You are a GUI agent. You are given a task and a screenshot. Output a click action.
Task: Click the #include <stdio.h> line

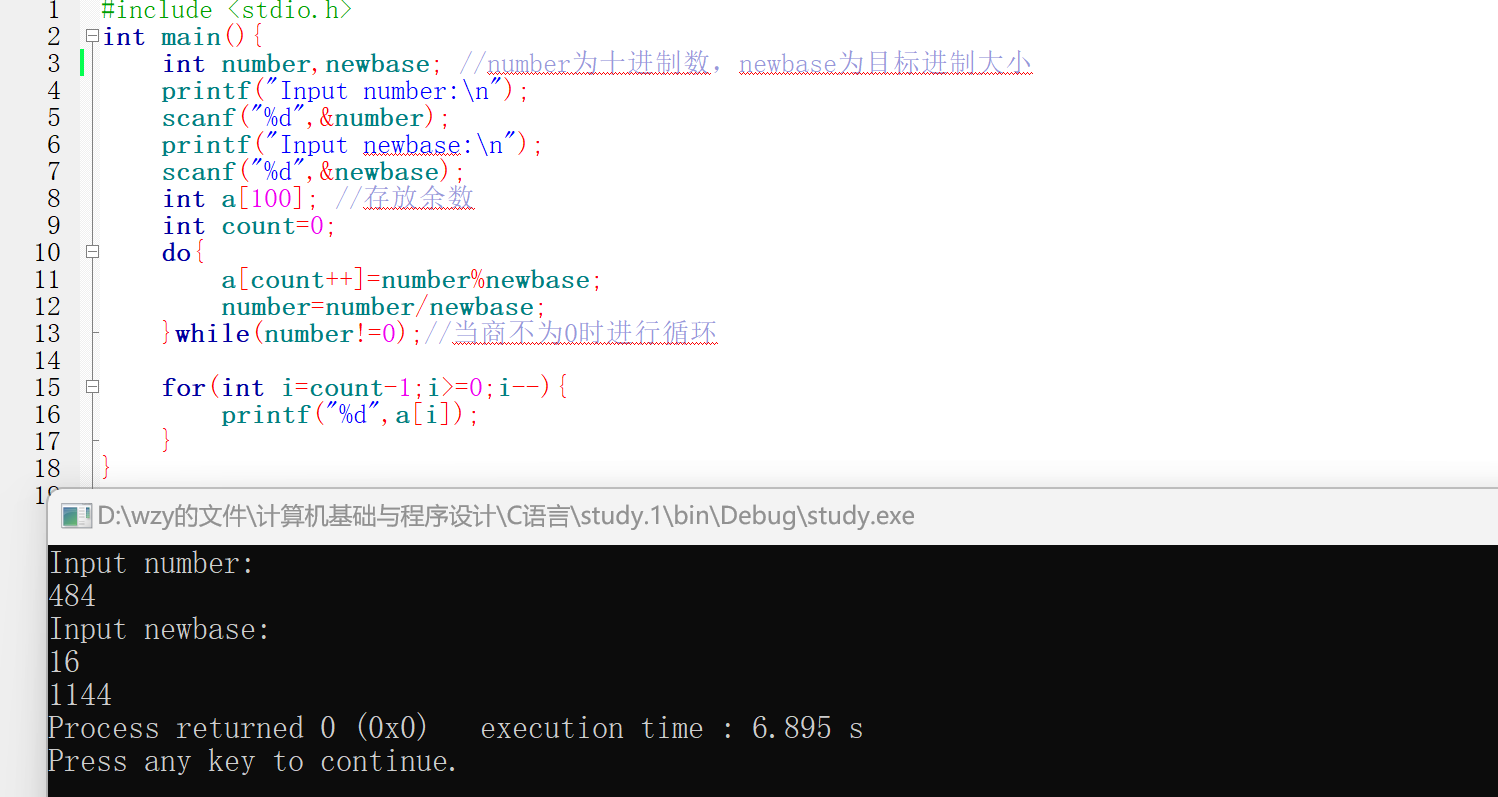coord(227,11)
